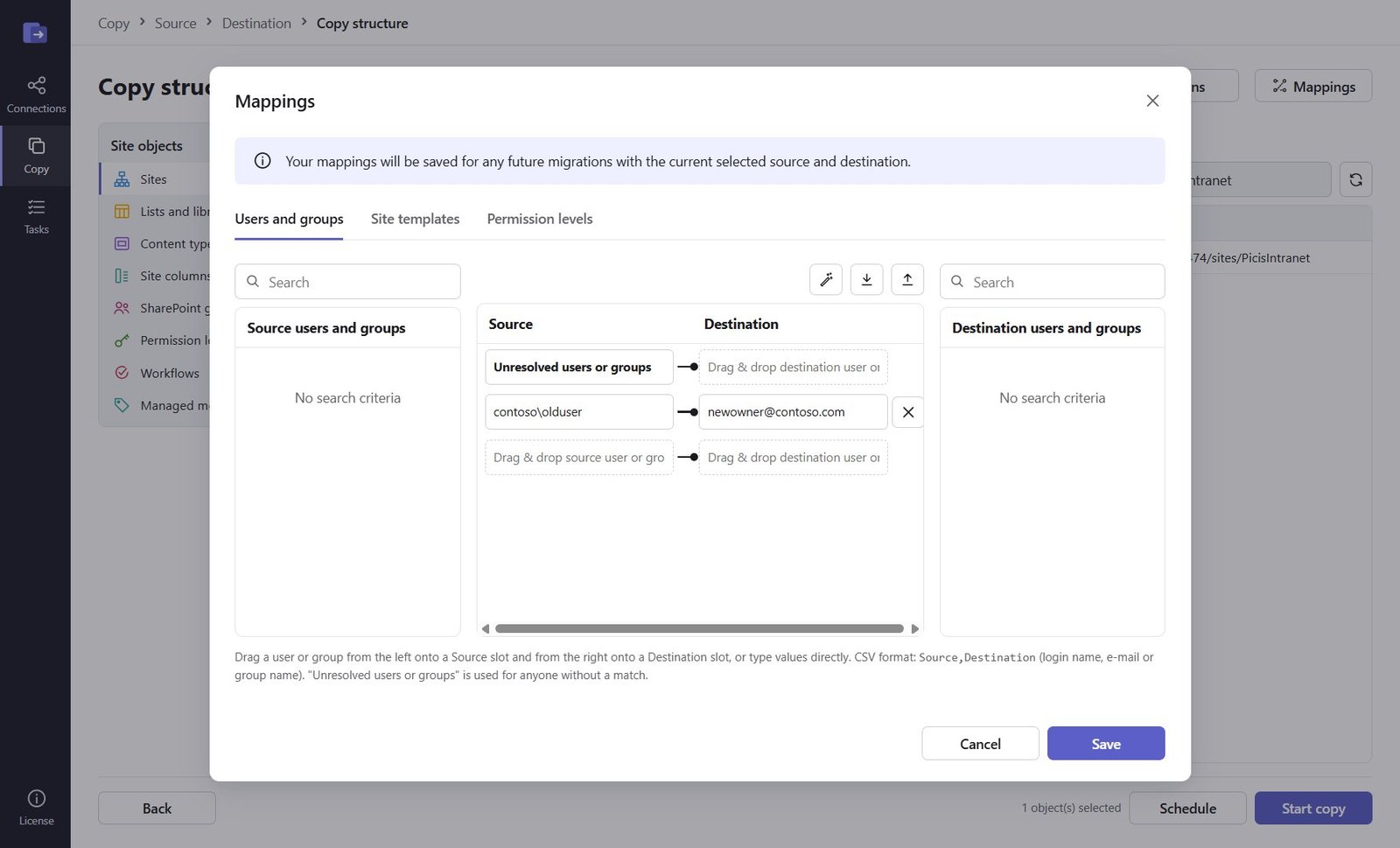This screenshot has height=848, width=1400.
Task: Click the auto-map magic wand icon
Action: click(x=826, y=280)
